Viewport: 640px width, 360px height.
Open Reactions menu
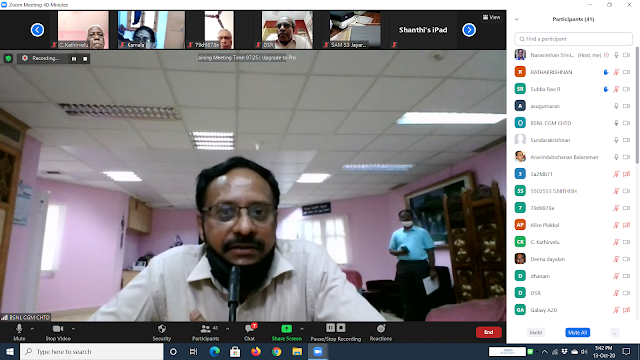point(381,332)
